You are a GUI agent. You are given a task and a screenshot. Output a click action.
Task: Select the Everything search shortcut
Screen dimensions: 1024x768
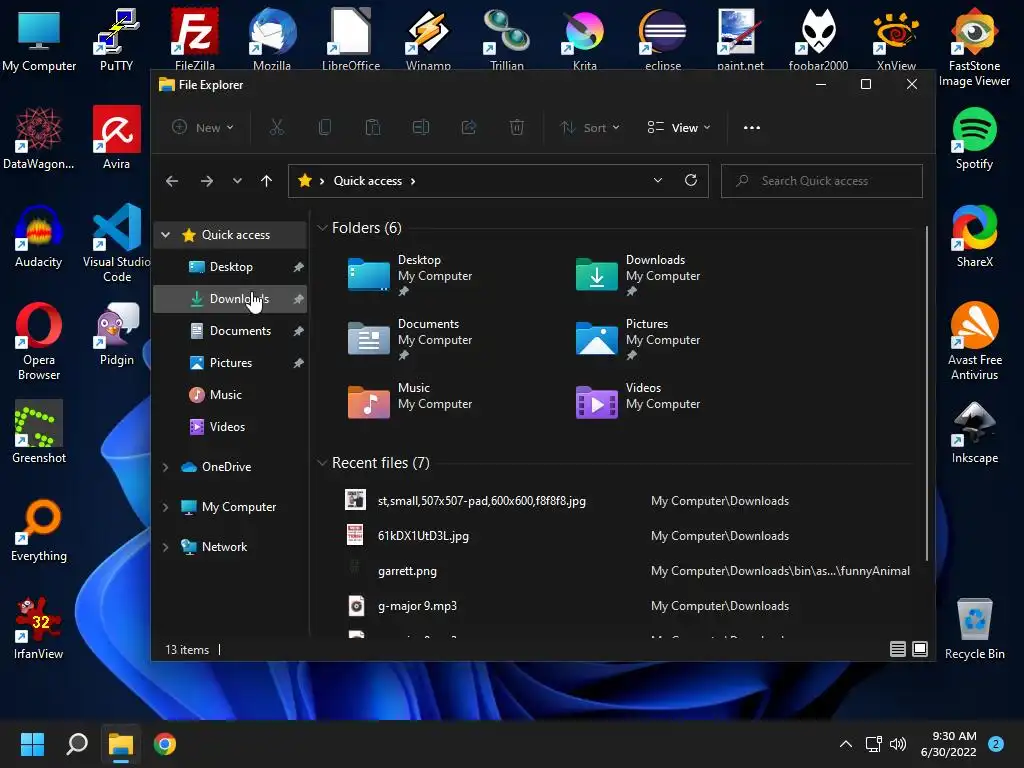(x=39, y=530)
